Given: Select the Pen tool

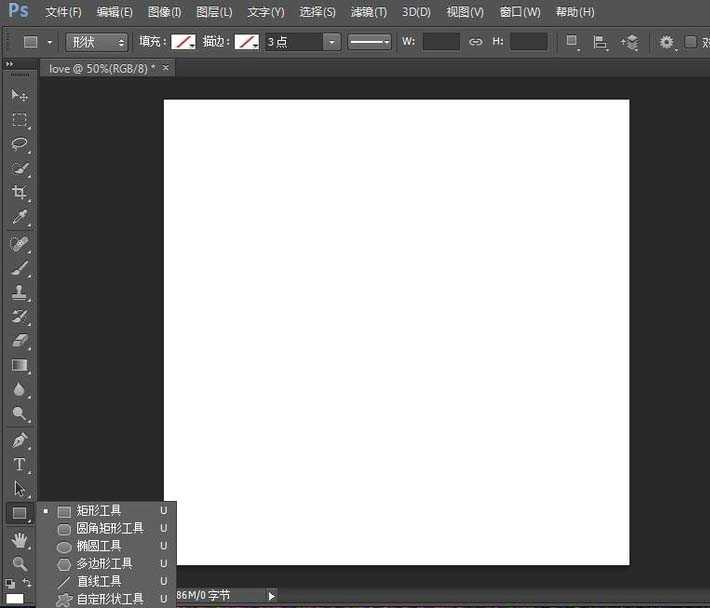Looking at the screenshot, I should pyautogui.click(x=19, y=440).
